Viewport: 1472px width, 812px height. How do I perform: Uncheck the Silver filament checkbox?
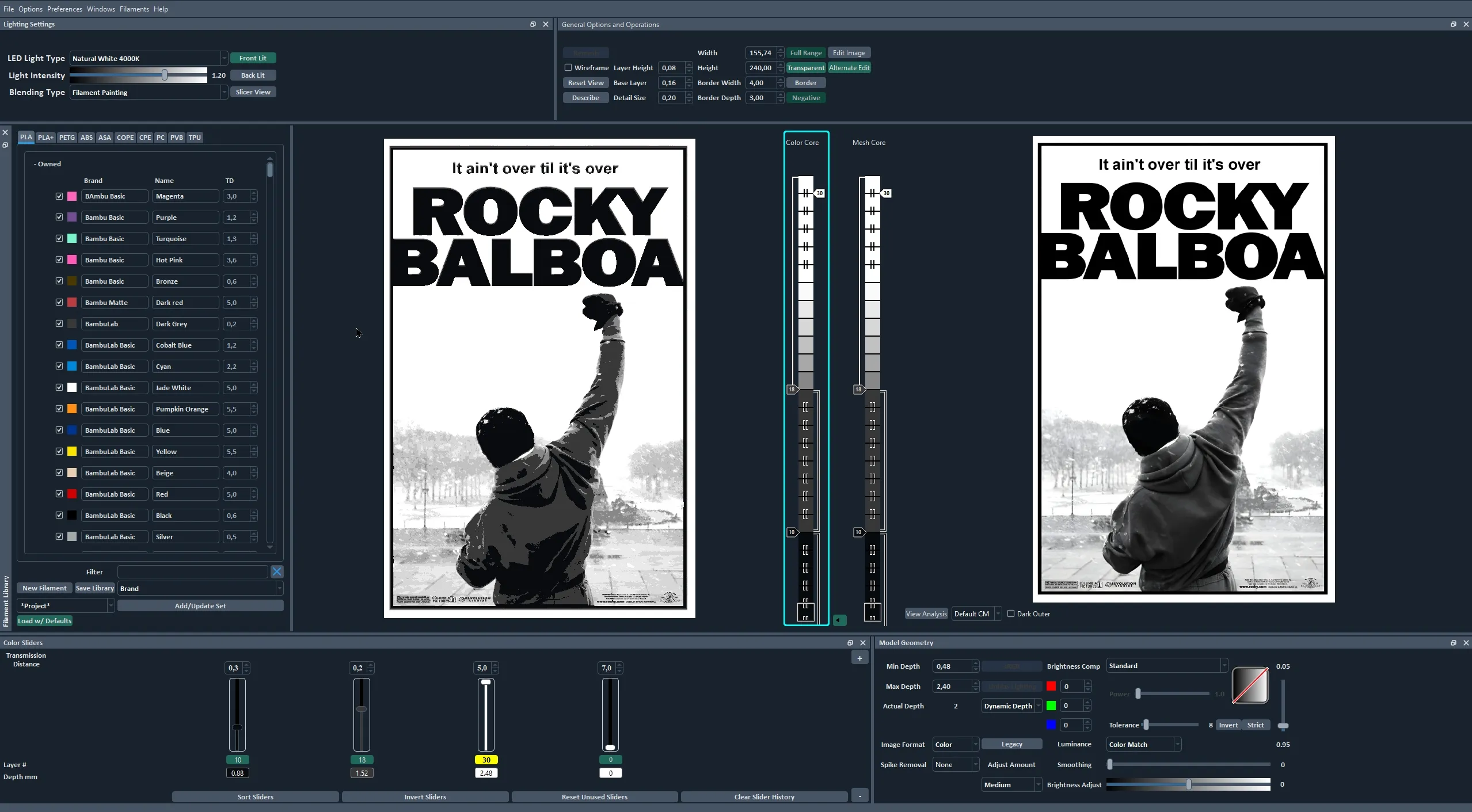coord(59,537)
